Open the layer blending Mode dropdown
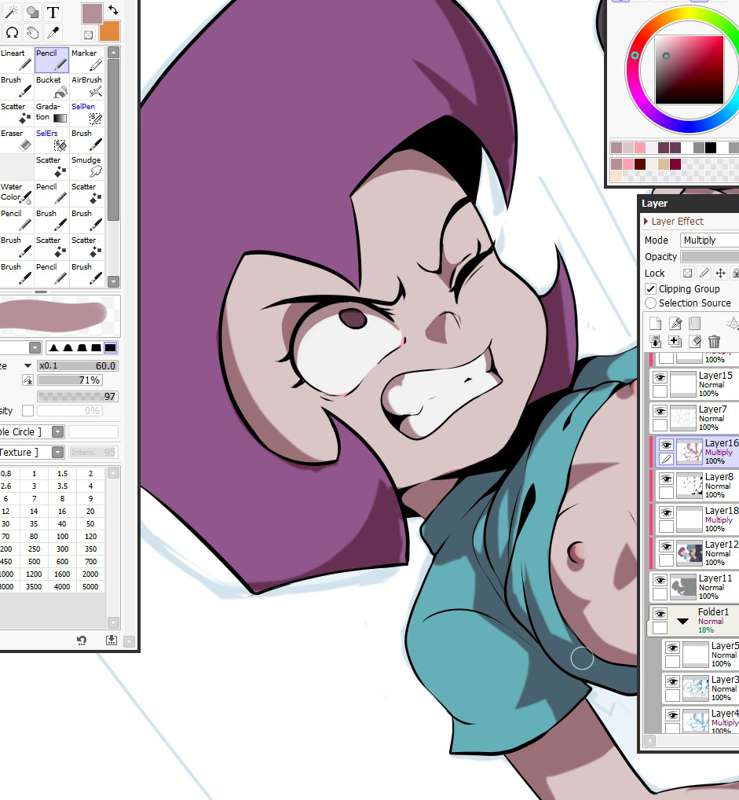This screenshot has width=739, height=800. coord(710,240)
